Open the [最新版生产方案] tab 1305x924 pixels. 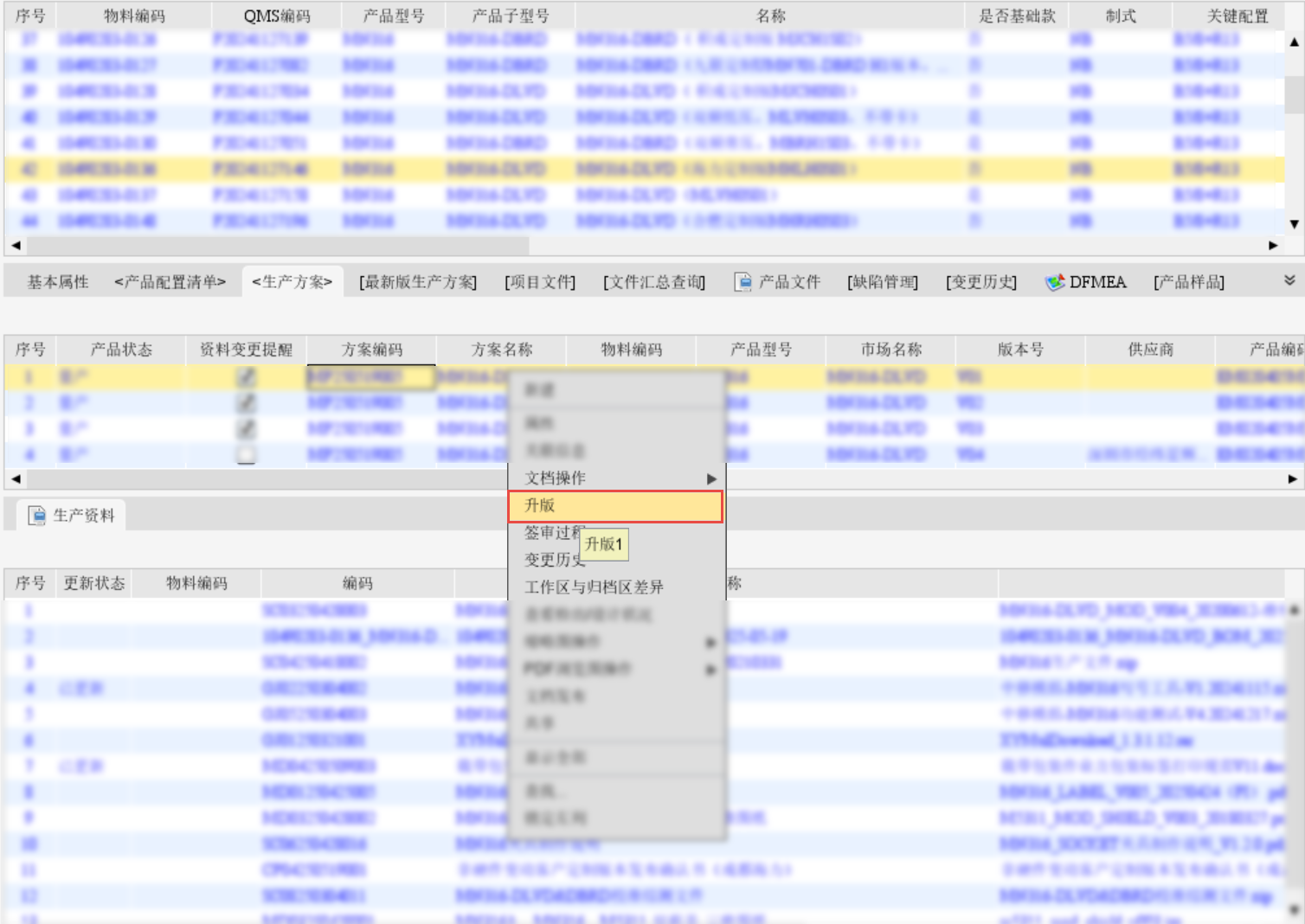click(418, 282)
